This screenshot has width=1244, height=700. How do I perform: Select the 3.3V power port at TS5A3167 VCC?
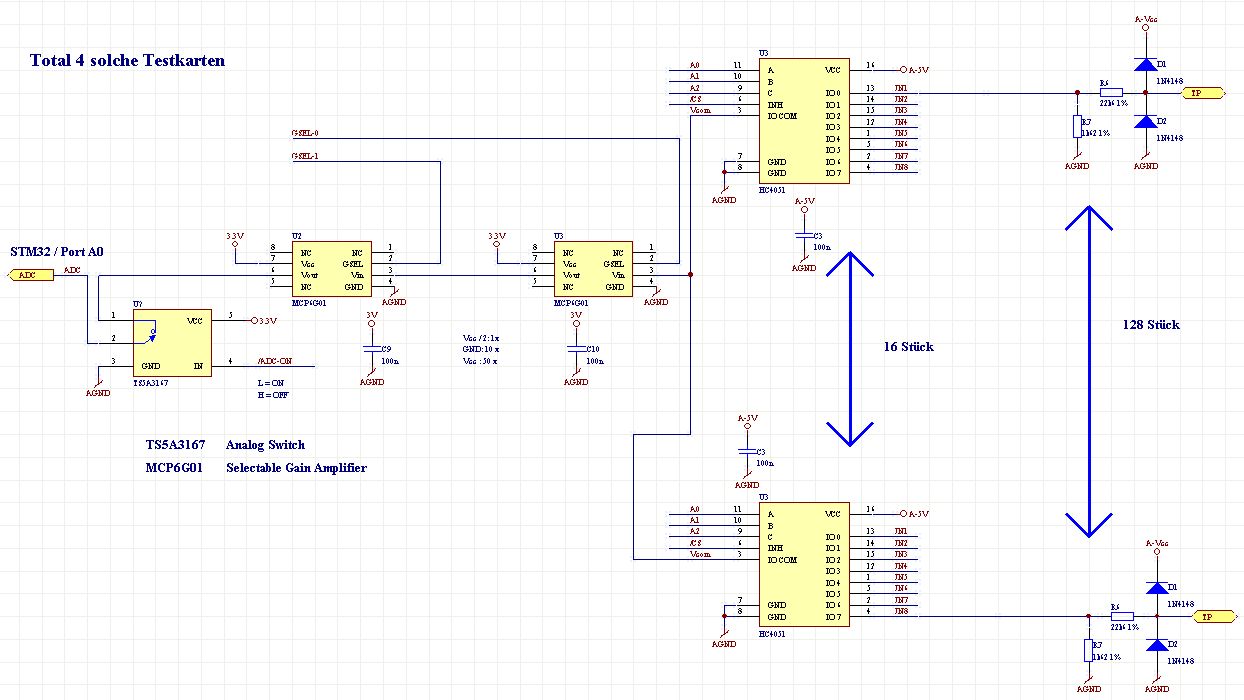click(x=263, y=321)
